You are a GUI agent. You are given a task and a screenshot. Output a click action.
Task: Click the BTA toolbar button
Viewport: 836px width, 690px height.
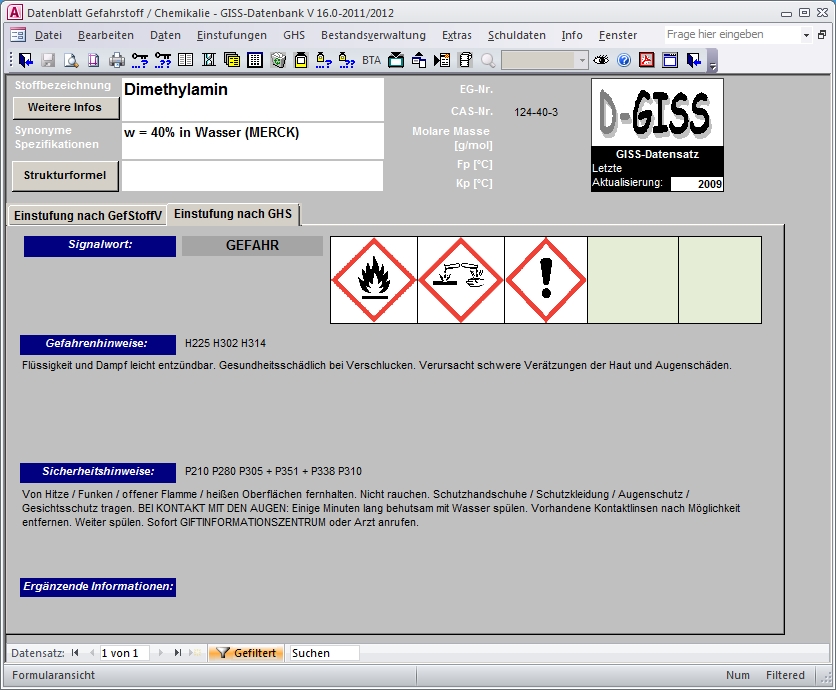pyautogui.click(x=371, y=60)
